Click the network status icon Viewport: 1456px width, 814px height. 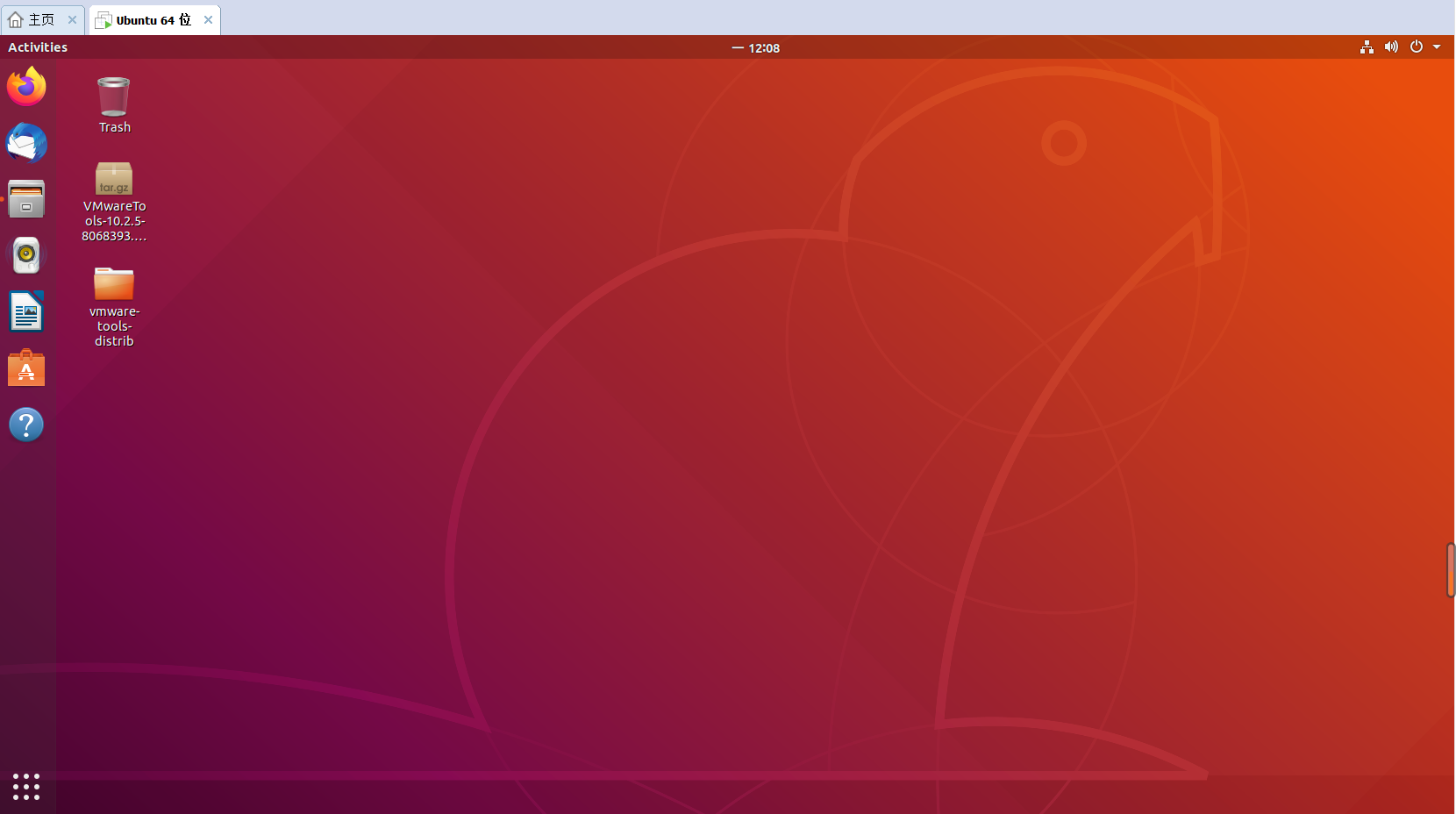coord(1367,47)
